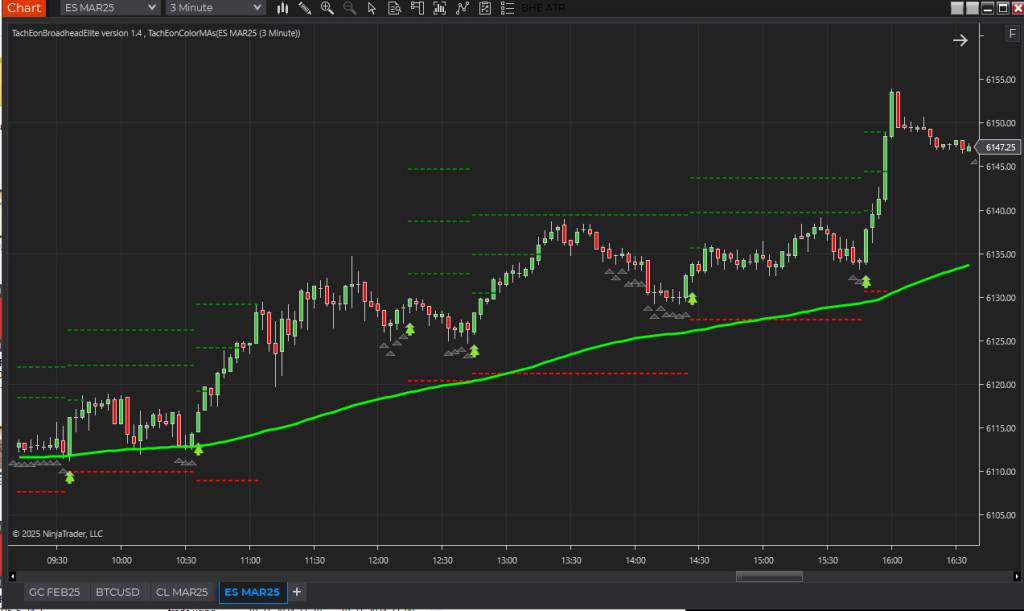
Task: Switch to the GC FEB25 tab
Action: (x=55, y=592)
